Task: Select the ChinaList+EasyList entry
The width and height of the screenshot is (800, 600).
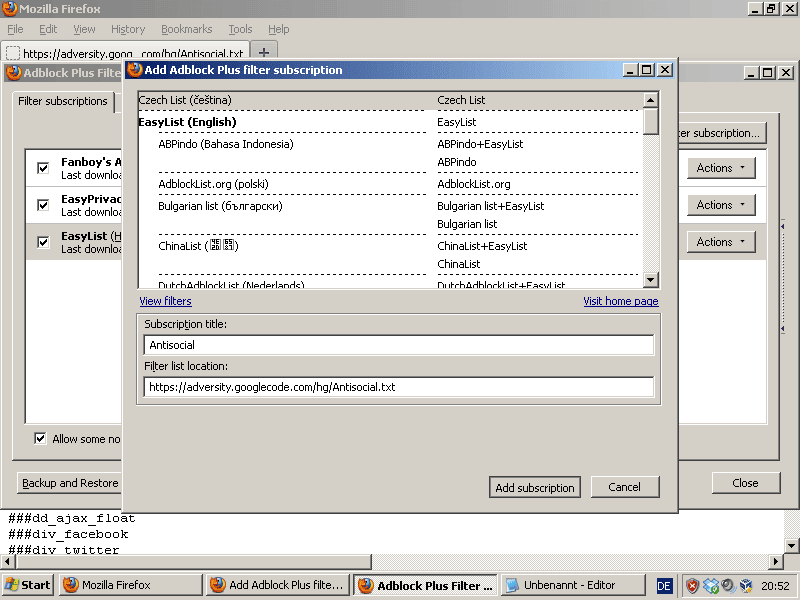Action: [x=482, y=246]
